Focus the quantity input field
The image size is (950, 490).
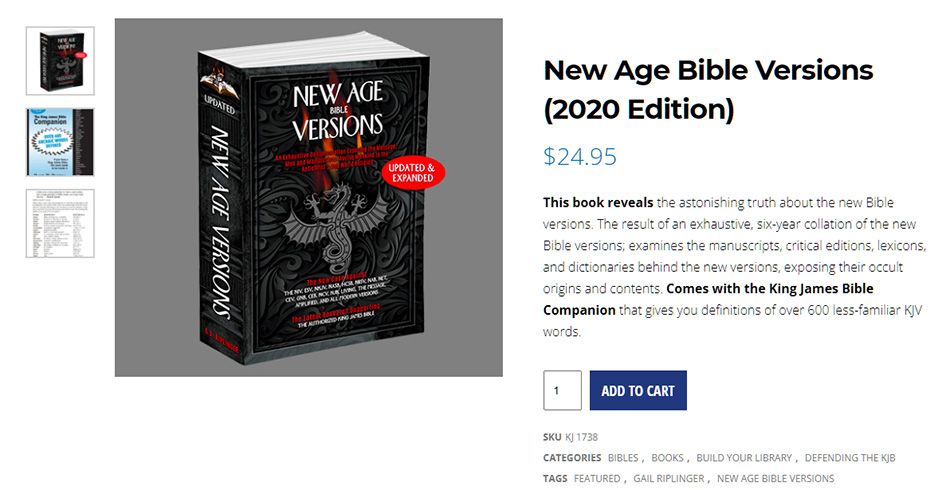click(562, 390)
